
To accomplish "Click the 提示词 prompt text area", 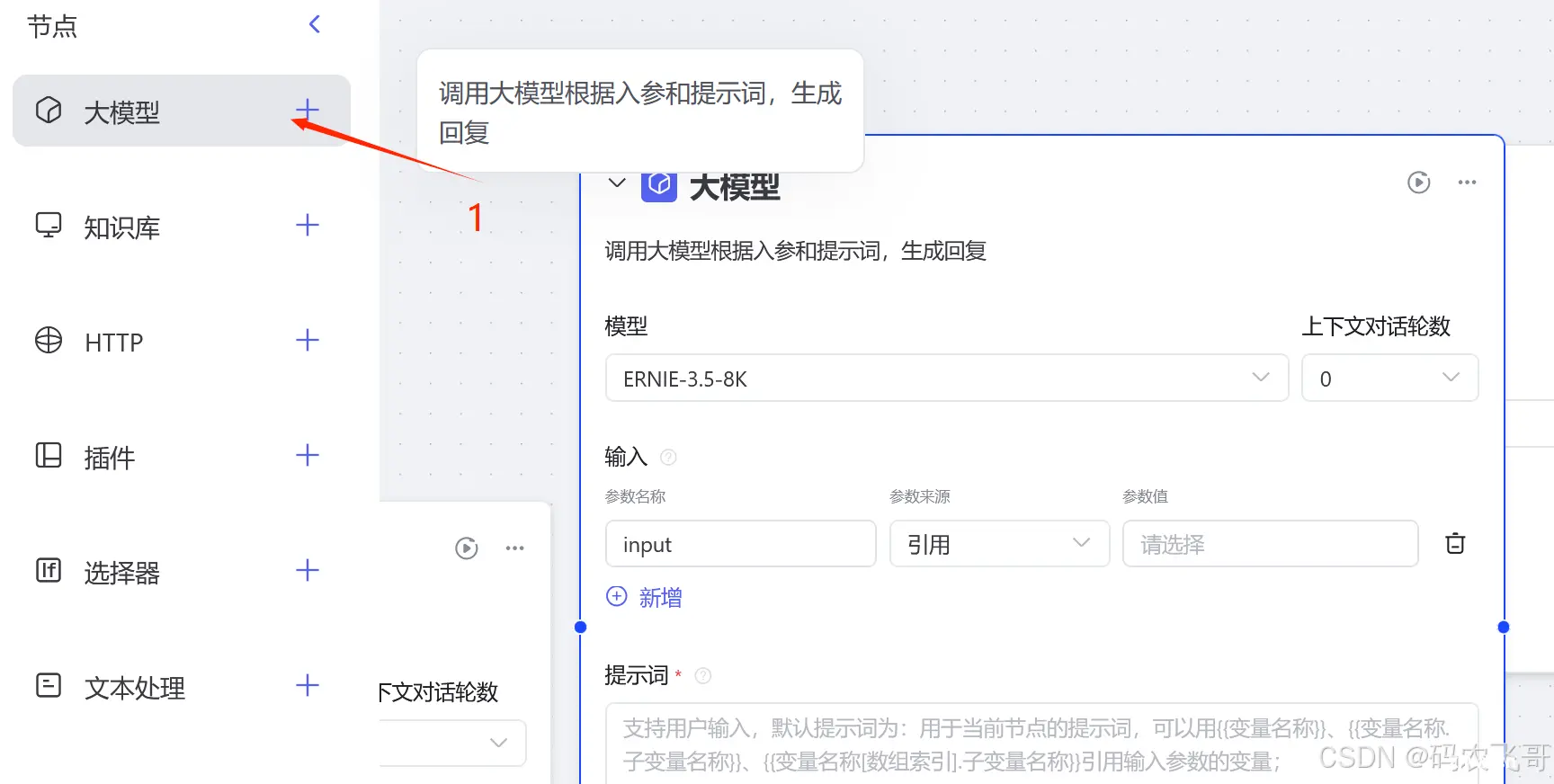I will coord(1042,744).
